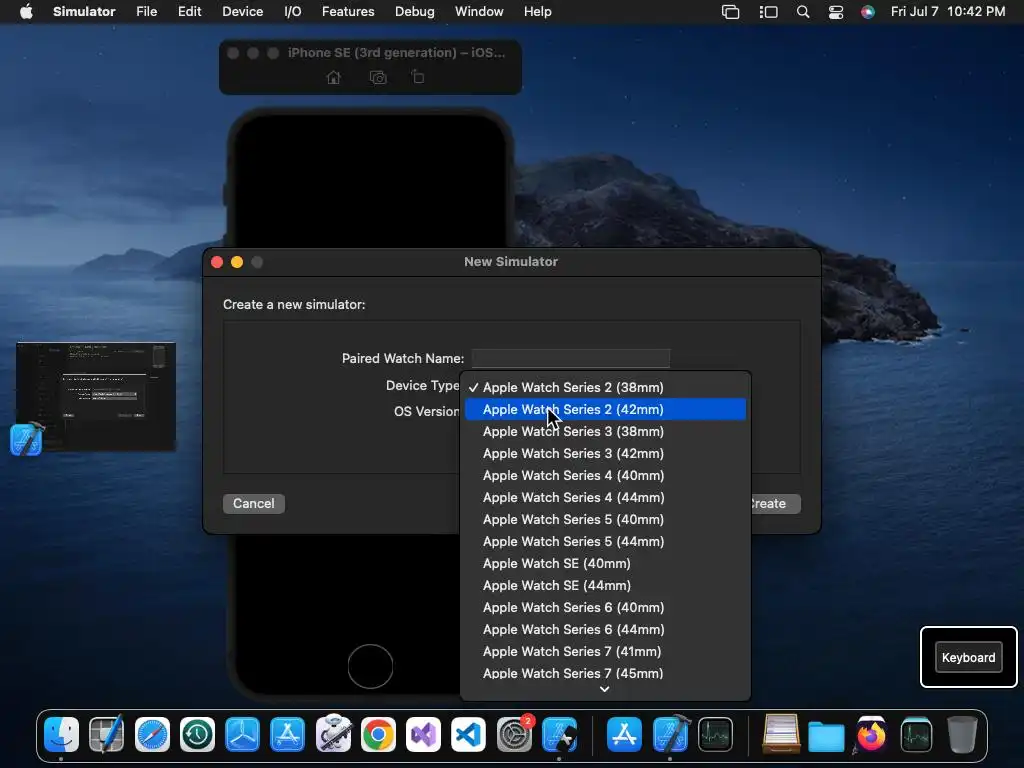1024x768 pixels.
Task: Click the Xcode hammer icon in the dock
Action: click(671, 734)
